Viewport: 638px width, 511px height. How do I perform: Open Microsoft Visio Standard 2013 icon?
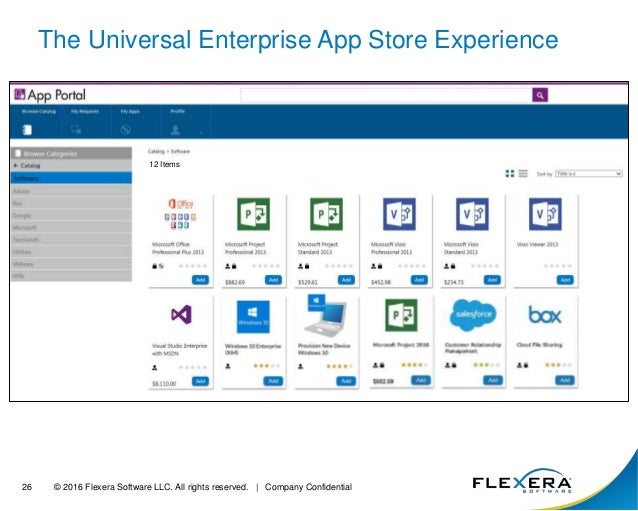tap(472, 214)
